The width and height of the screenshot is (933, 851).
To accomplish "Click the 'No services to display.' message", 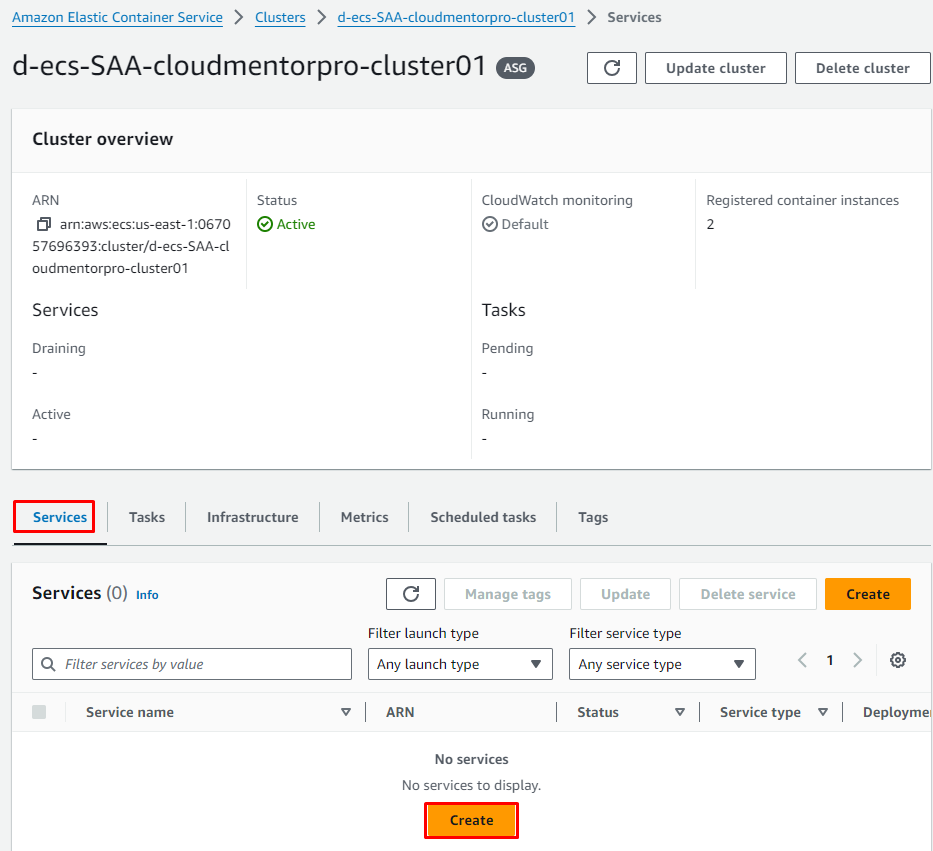I will pyautogui.click(x=471, y=785).
